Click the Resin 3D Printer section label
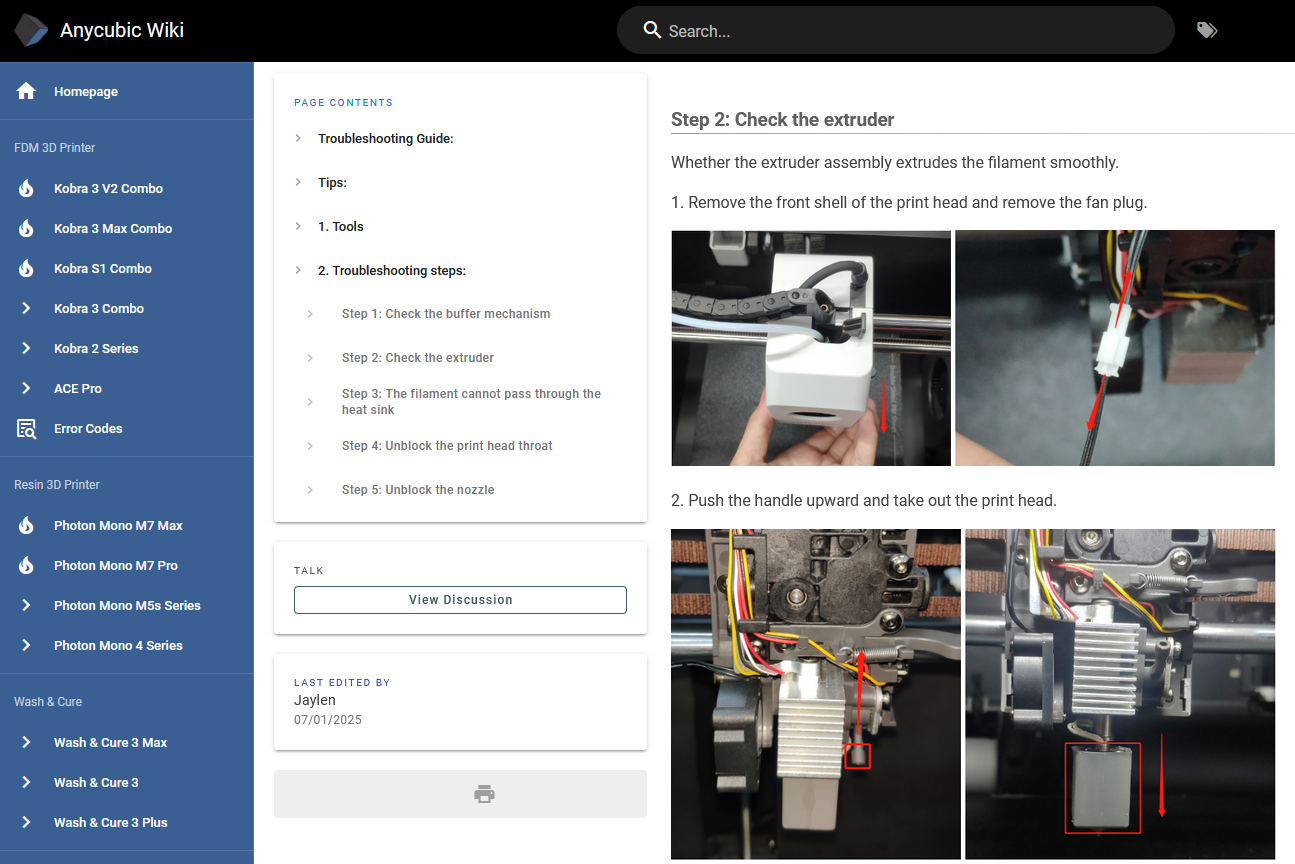The width and height of the screenshot is (1295, 864). click(57, 485)
